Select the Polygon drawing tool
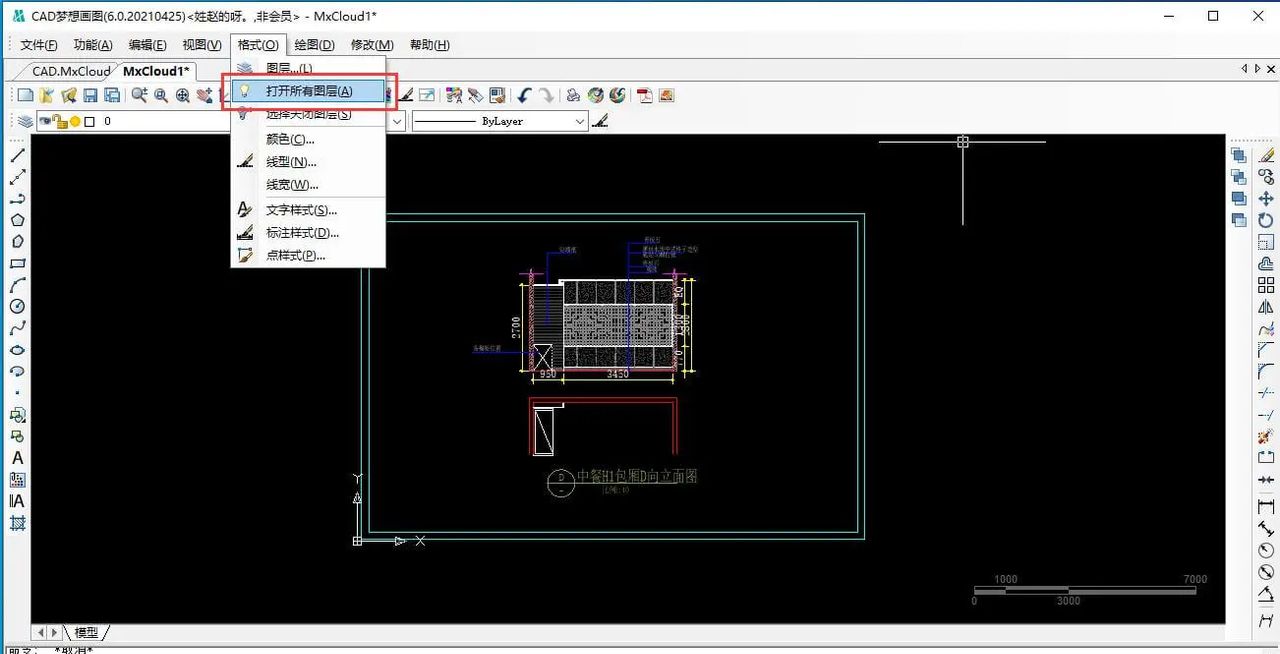The width and height of the screenshot is (1280, 654). tap(17, 220)
